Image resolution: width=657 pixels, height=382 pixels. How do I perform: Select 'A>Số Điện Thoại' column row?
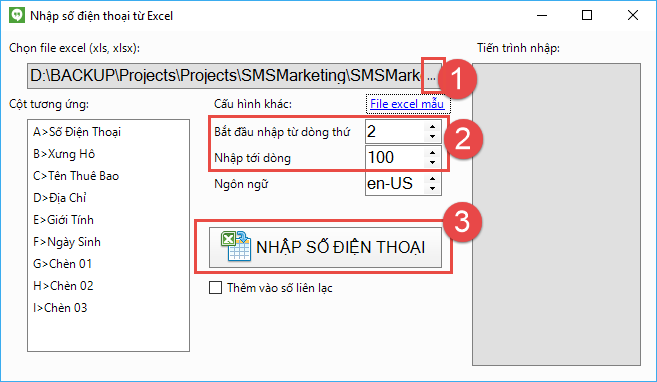point(108,132)
